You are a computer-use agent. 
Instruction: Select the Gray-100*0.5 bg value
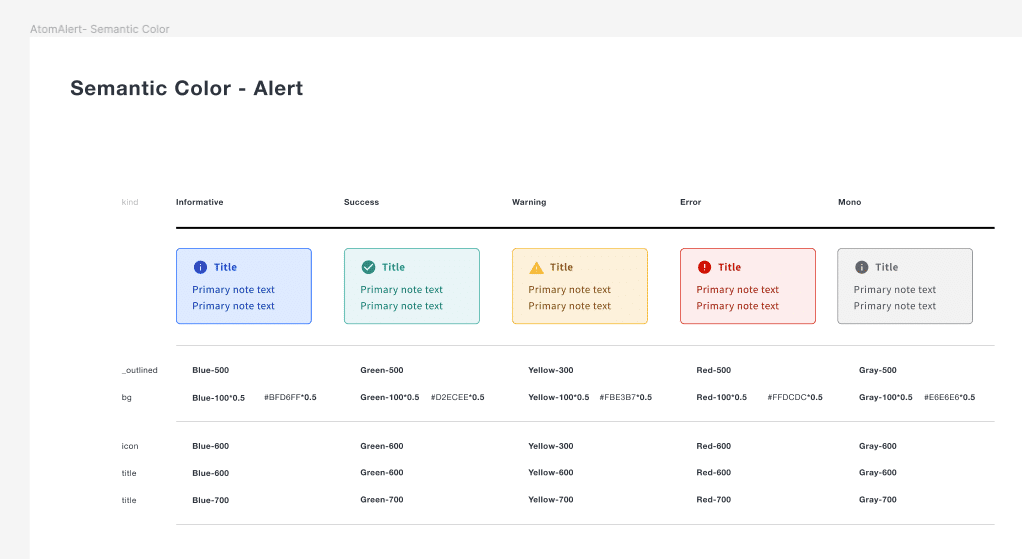coord(886,397)
